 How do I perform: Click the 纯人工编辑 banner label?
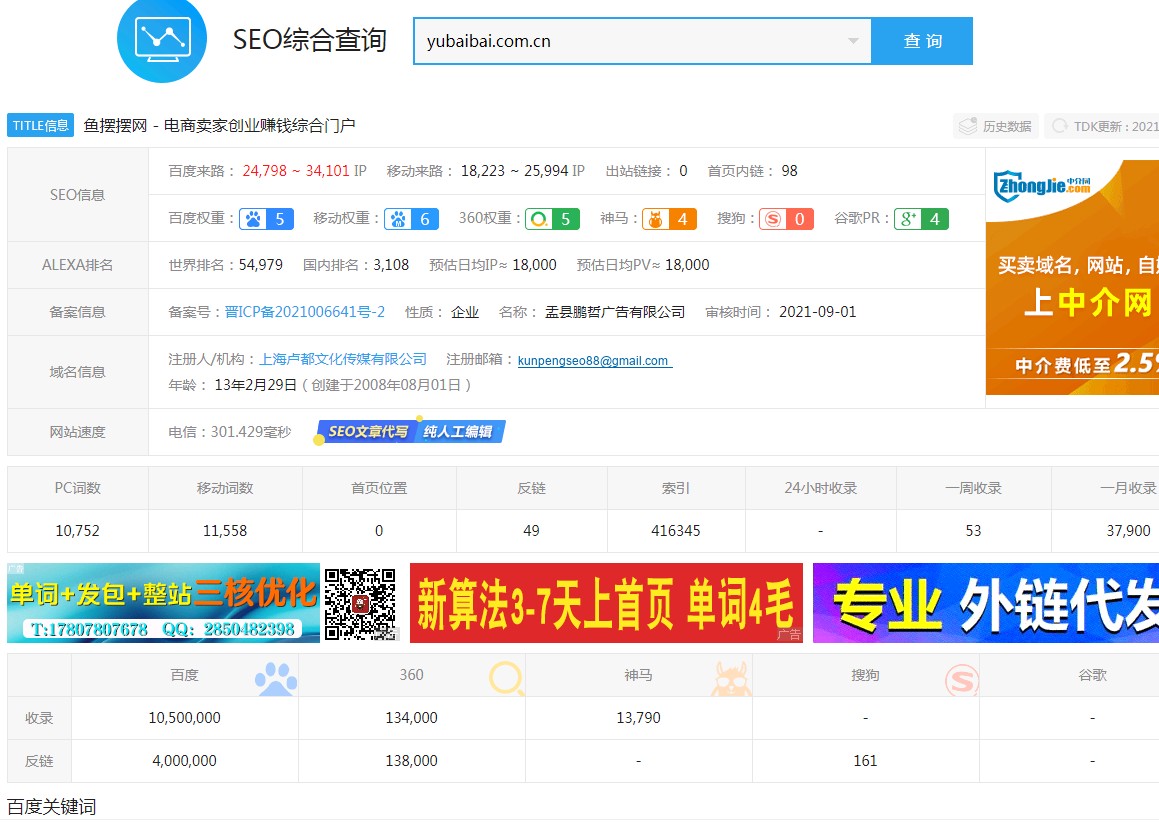(459, 431)
